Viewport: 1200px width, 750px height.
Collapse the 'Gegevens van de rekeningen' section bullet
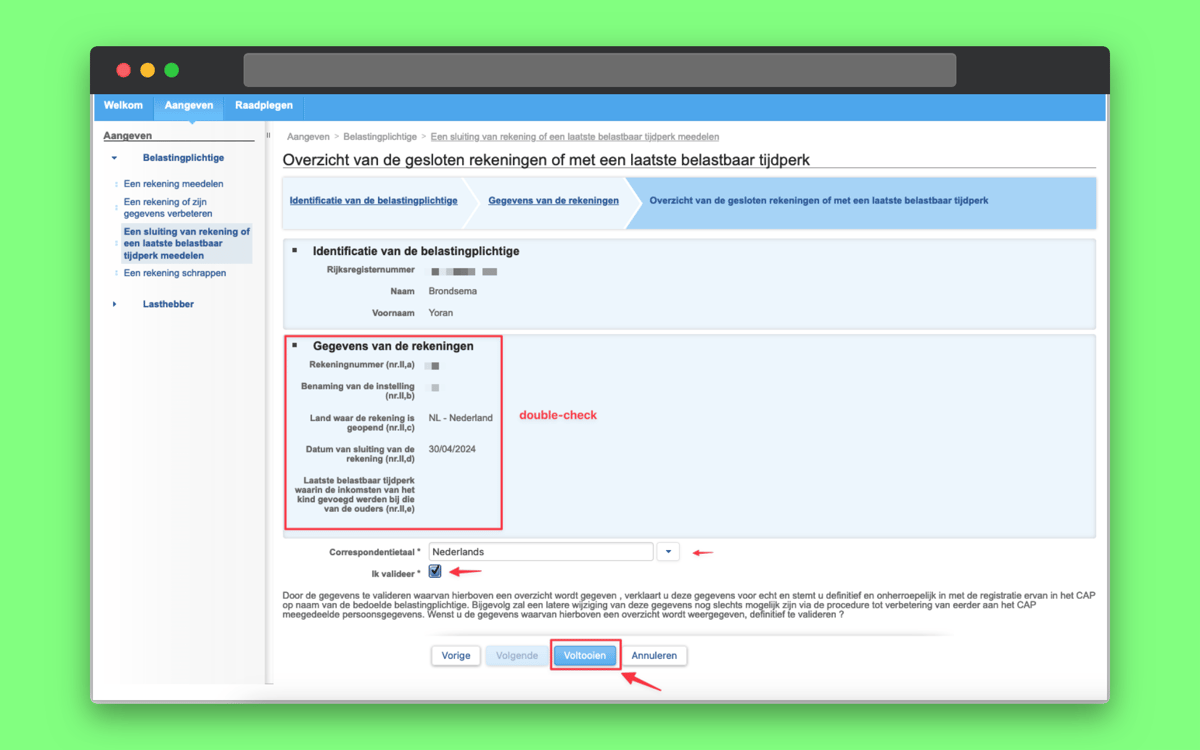pos(295,345)
